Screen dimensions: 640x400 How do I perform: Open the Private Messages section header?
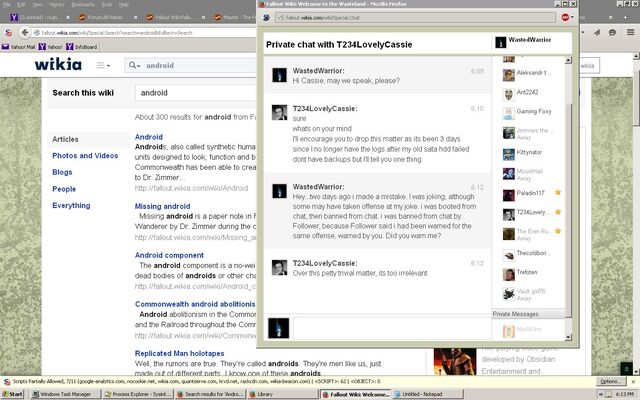coord(529,314)
